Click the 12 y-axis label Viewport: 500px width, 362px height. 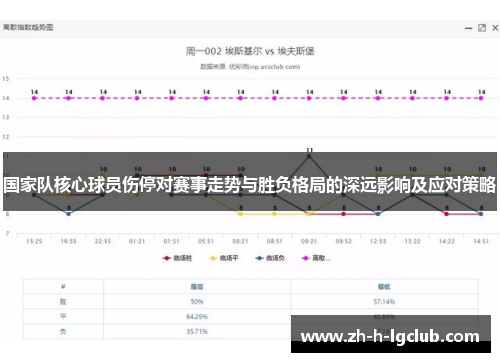(6, 137)
